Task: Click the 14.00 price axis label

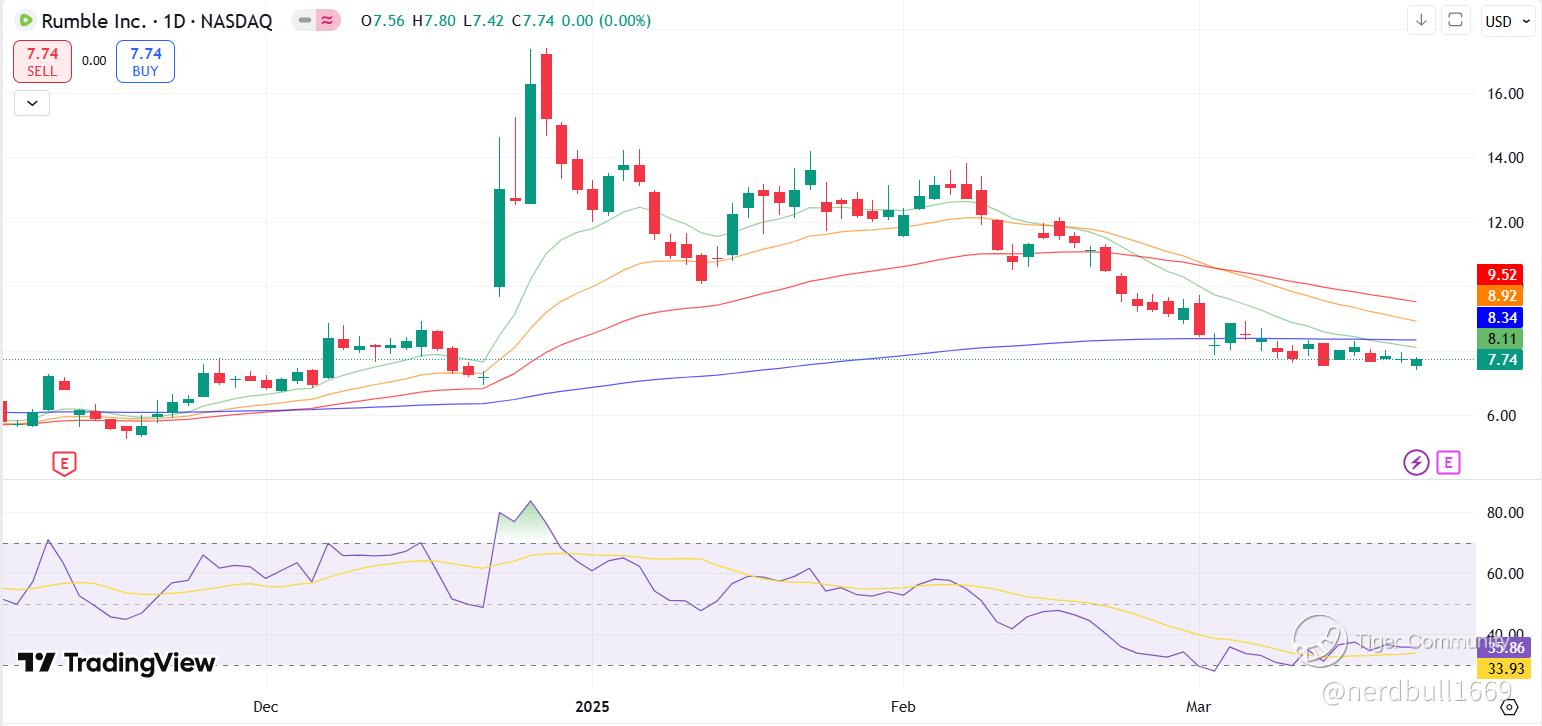Action: tap(1505, 157)
